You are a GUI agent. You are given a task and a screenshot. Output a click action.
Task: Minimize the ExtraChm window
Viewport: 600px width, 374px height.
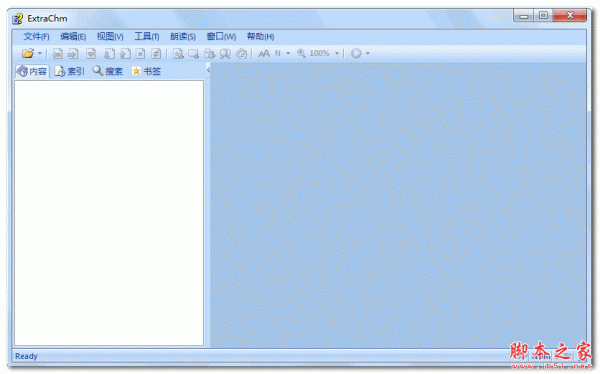[x=524, y=16]
